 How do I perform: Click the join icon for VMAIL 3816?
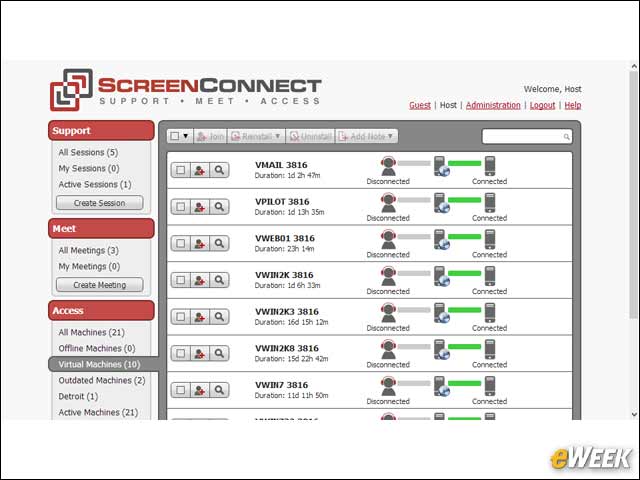click(x=200, y=170)
